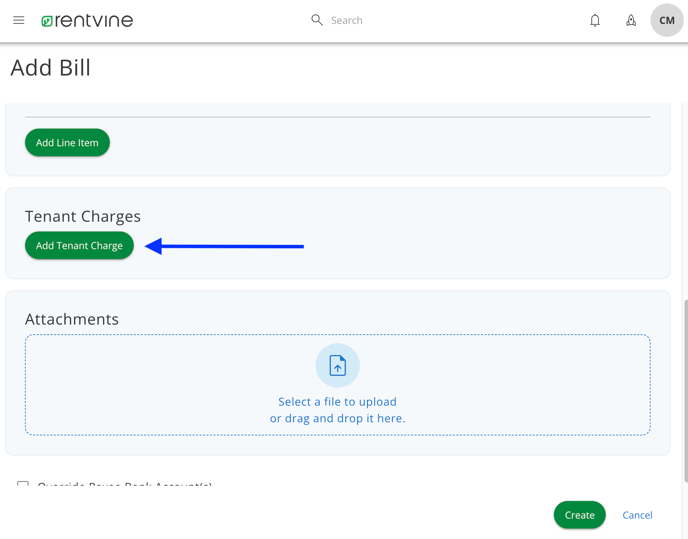688x539 pixels.
Task: Enable Override Payee Bank Account(s) checkbox
Action: click(x=23, y=485)
